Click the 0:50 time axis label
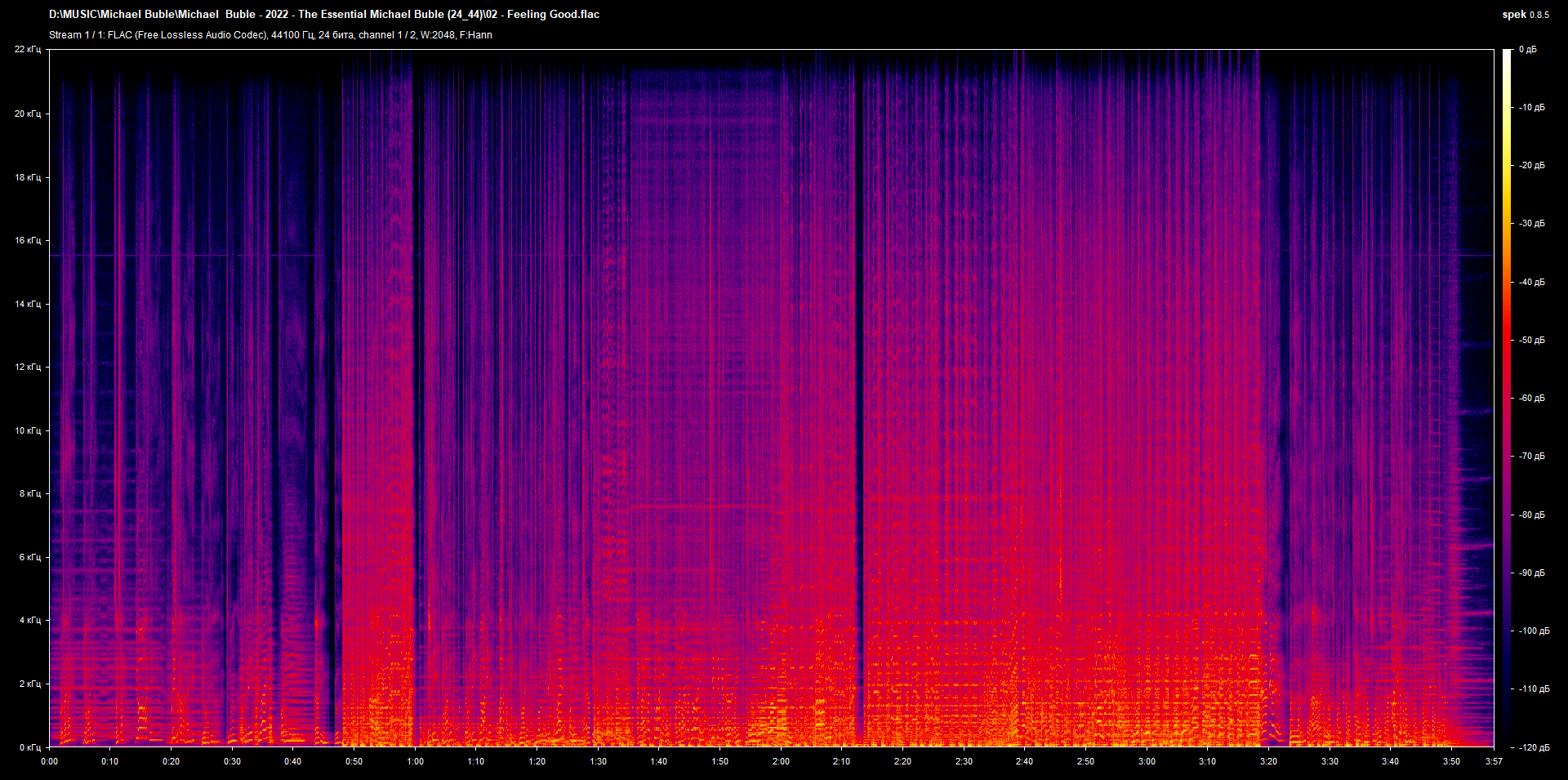 354,761
